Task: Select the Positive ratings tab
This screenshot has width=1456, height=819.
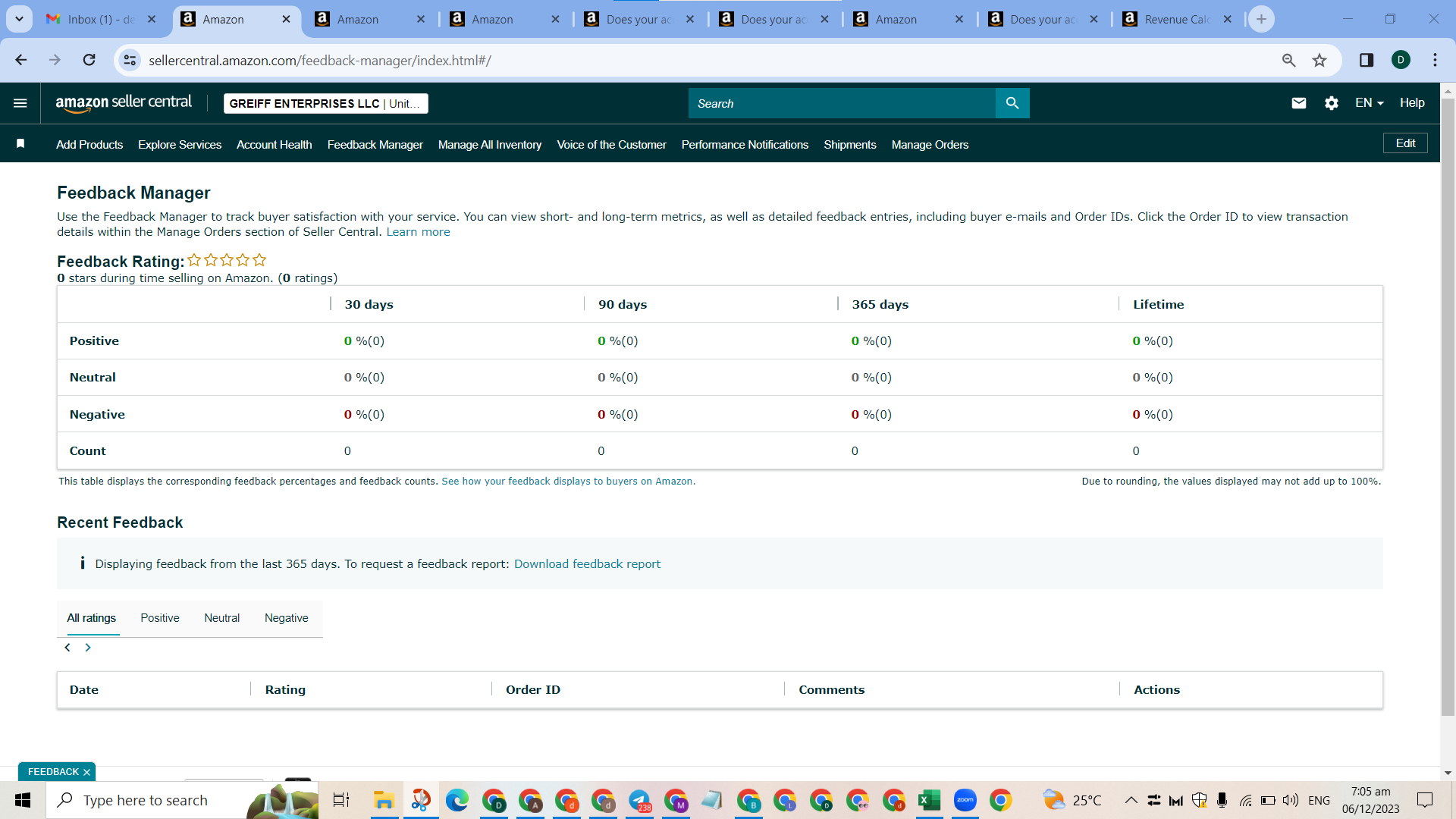Action: (160, 618)
